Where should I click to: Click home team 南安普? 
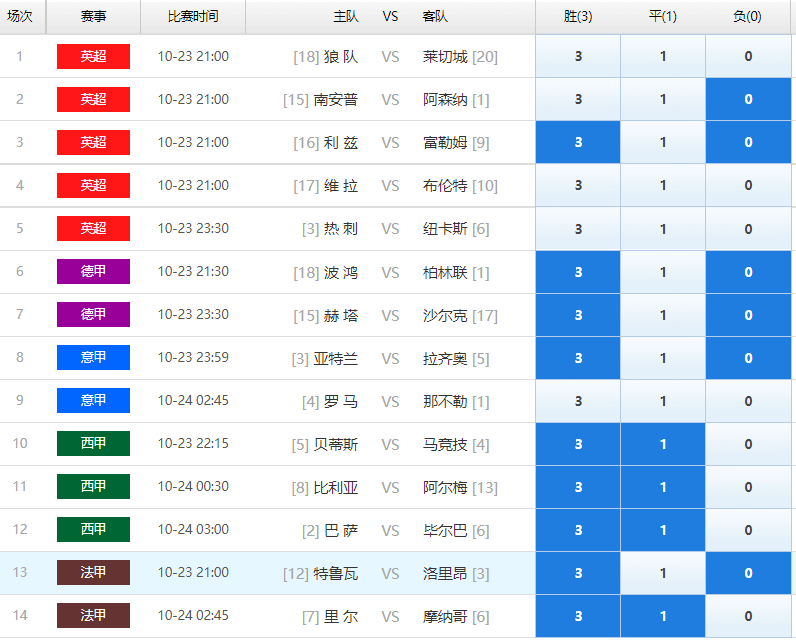[x=336, y=100]
